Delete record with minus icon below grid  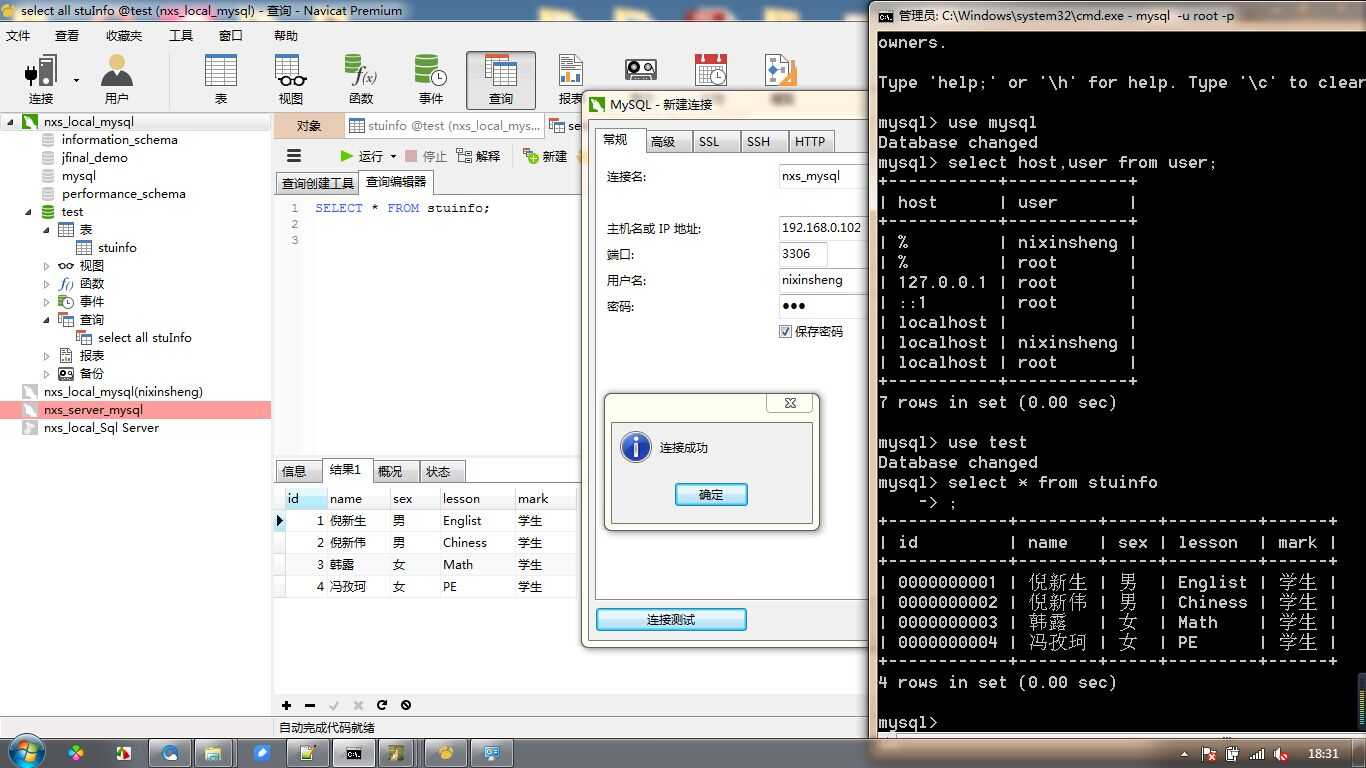310,705
